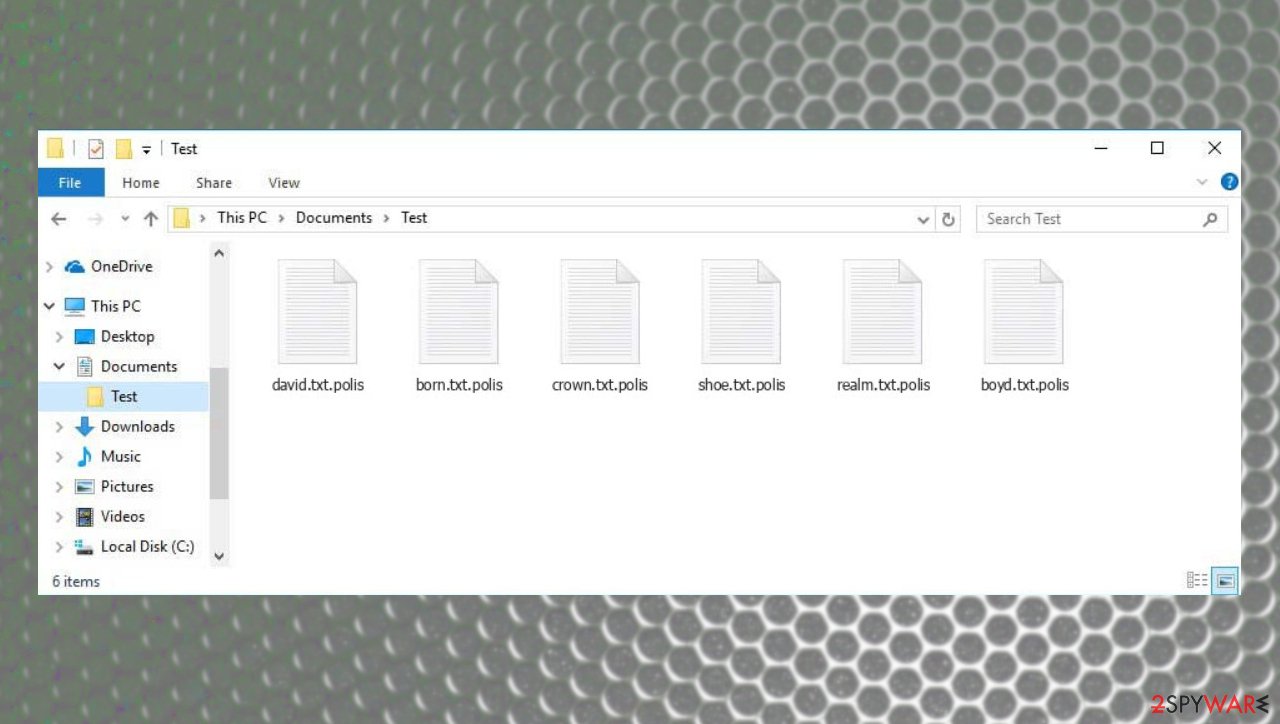The image size is (1280, 724).
Task: Expand the Downloads tree node
Action: (x=60, y=427)
